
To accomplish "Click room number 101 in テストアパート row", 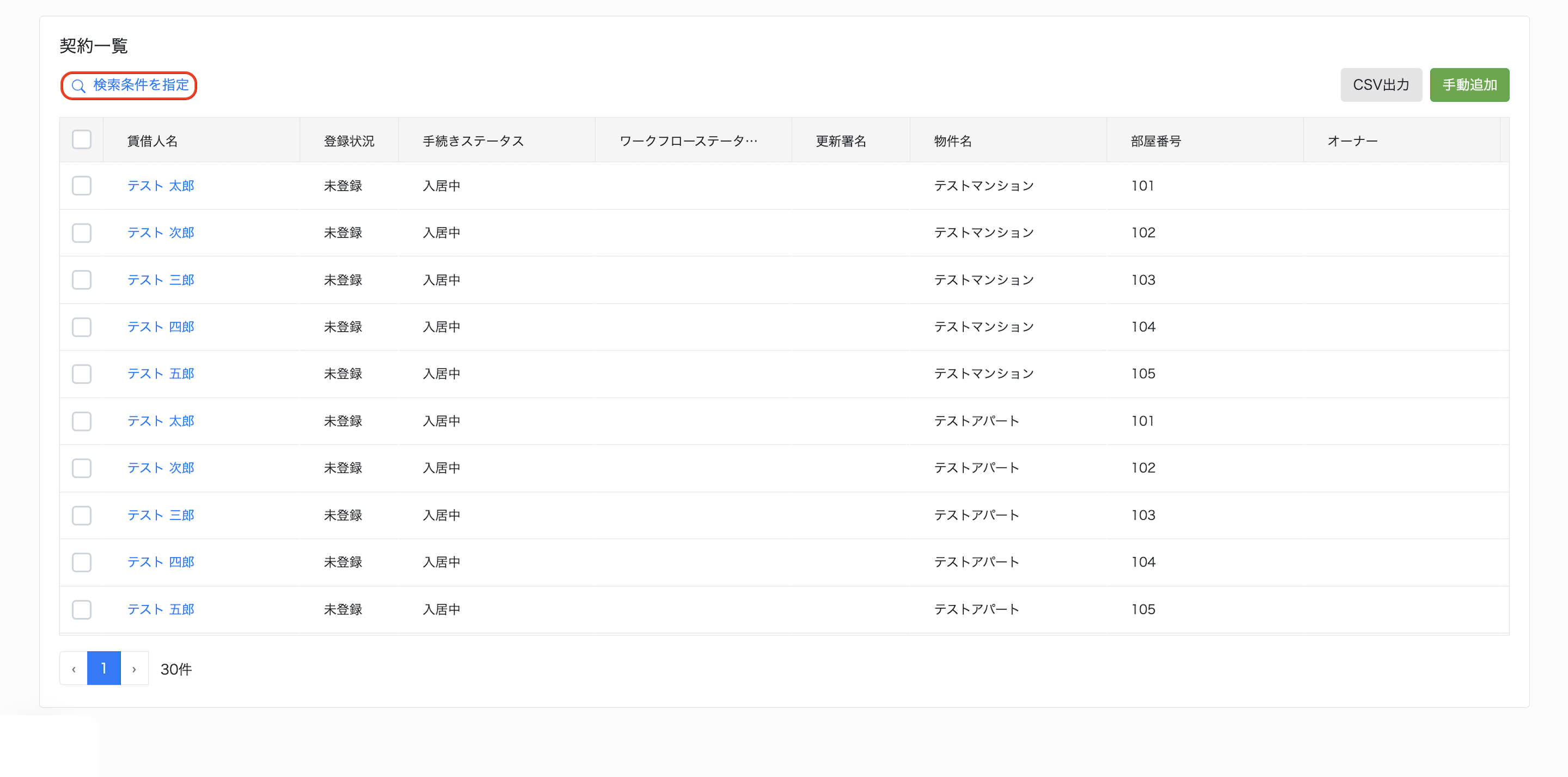I will (x=1143, y=421).
